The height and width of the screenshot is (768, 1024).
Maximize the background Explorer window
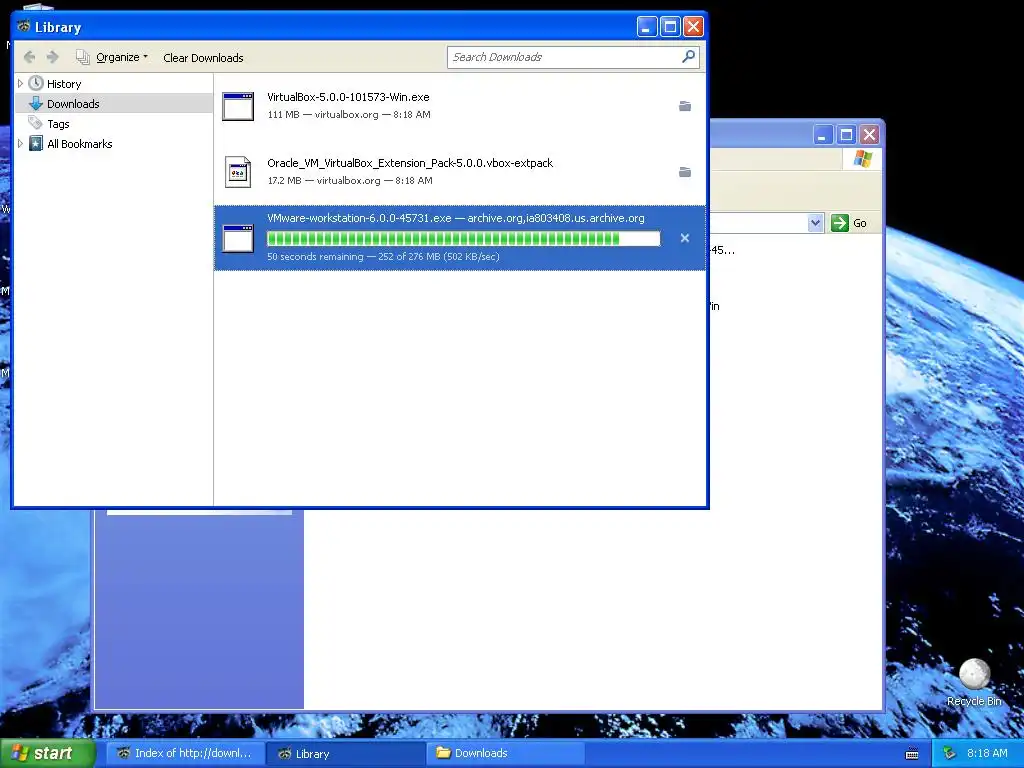click(846, 135)
